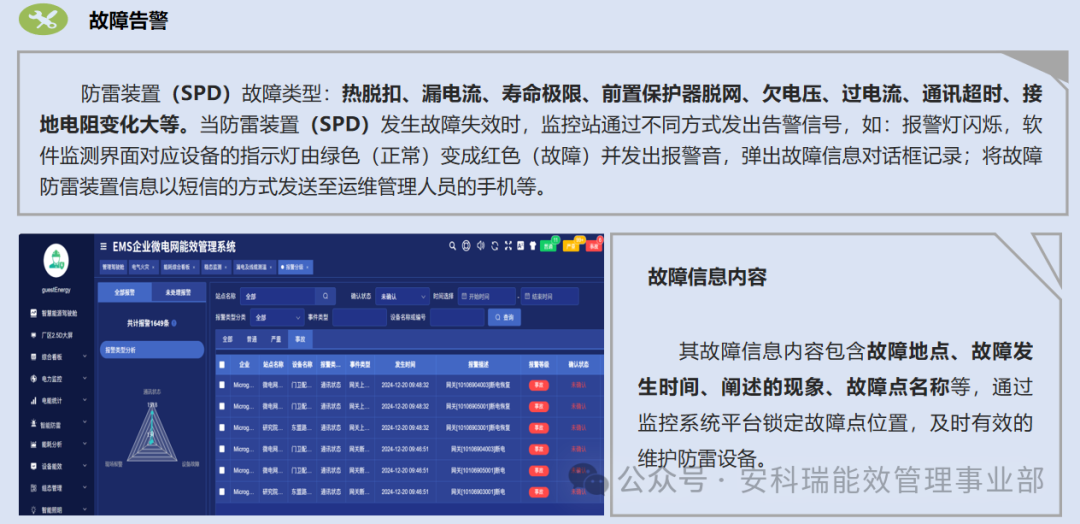This screenshot has width=1080, height=524.
Task: Toggle the fullscreen icon in top toolbar
Action: click(x=508, y=245)
